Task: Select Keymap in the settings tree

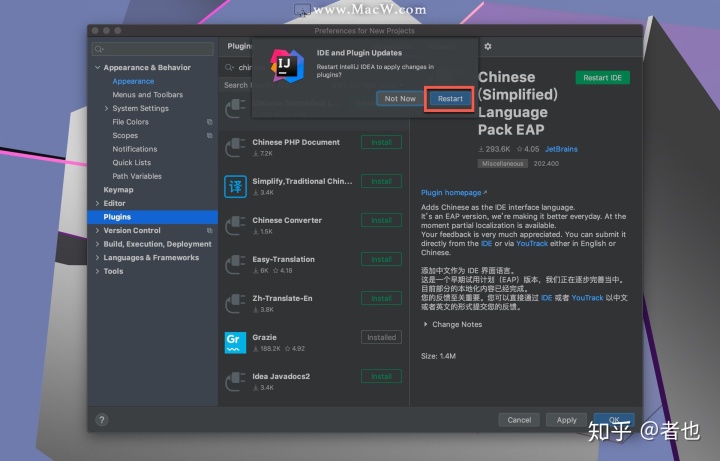Action: pos(118,189)
